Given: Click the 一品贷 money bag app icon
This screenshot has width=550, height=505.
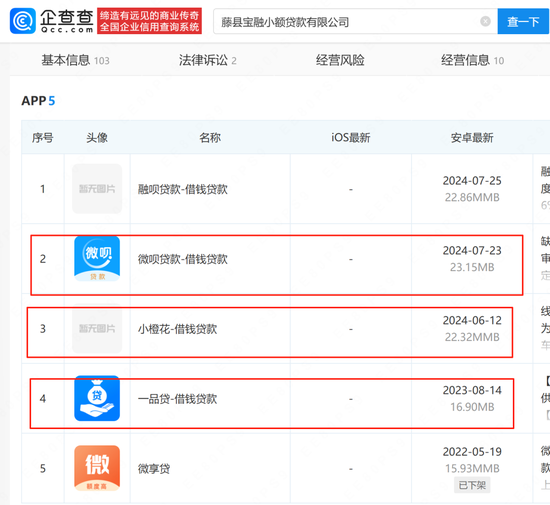Looking at the screenshot, I should [97, 398].
